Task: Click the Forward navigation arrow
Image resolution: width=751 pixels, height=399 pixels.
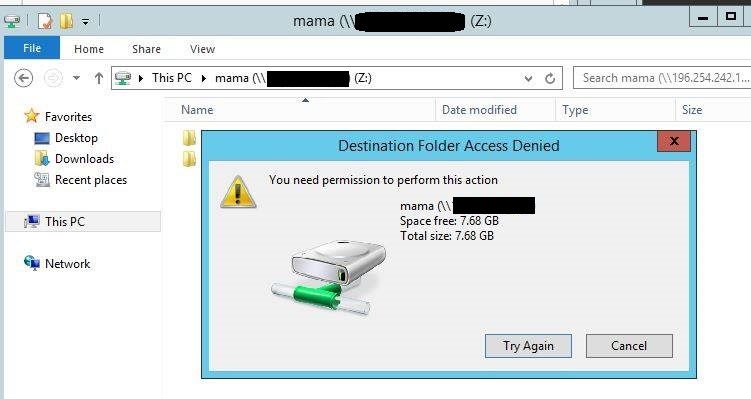Action: 53,78
